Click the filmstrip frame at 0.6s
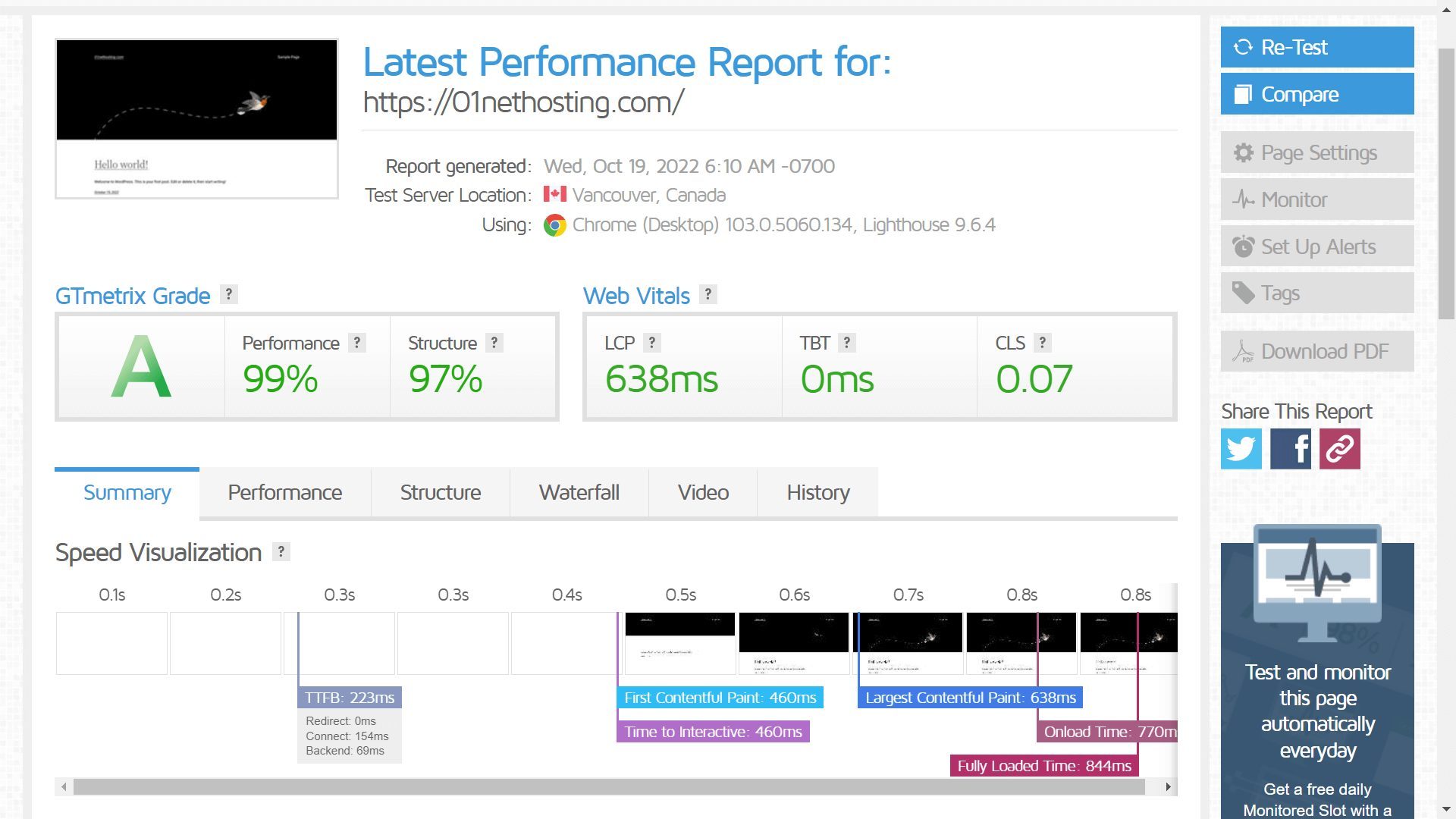Viewport: 1456px width, 819px height. coord(794,643)
